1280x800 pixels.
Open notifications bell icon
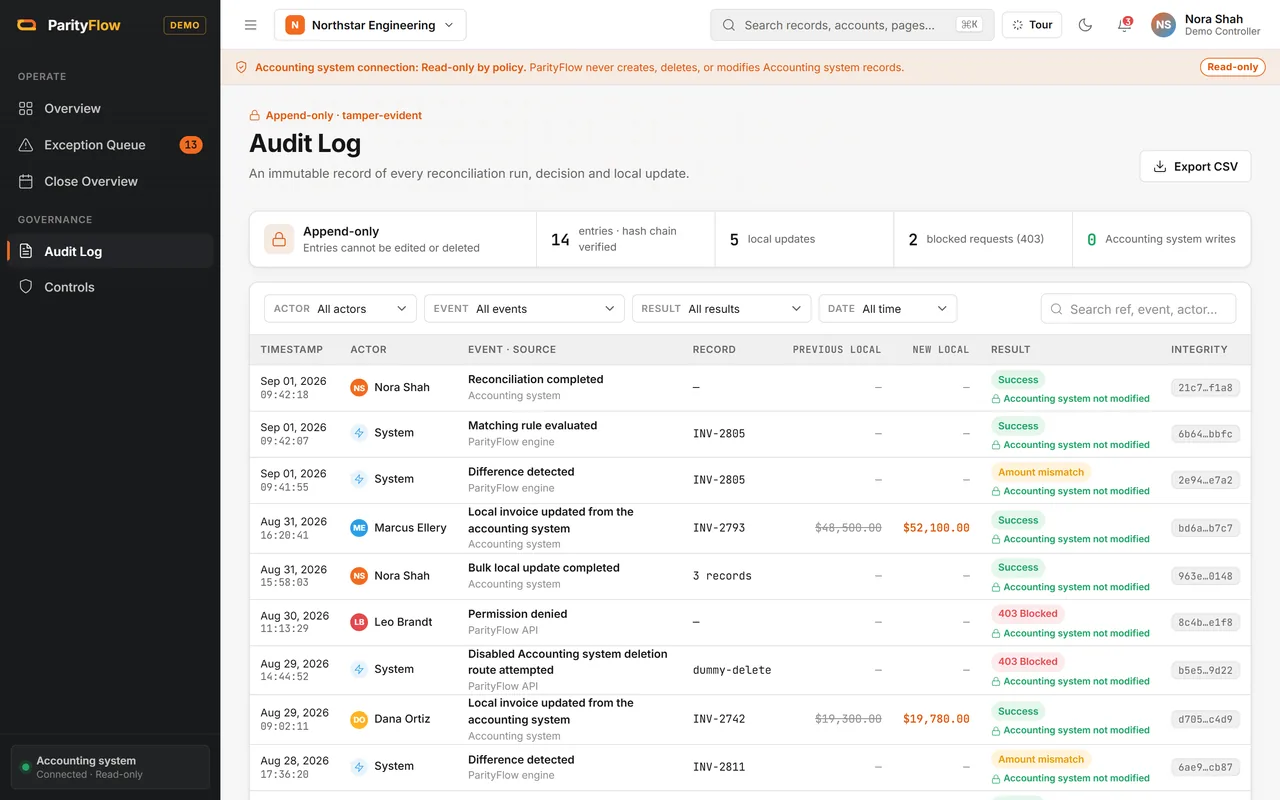point(1125,25)
